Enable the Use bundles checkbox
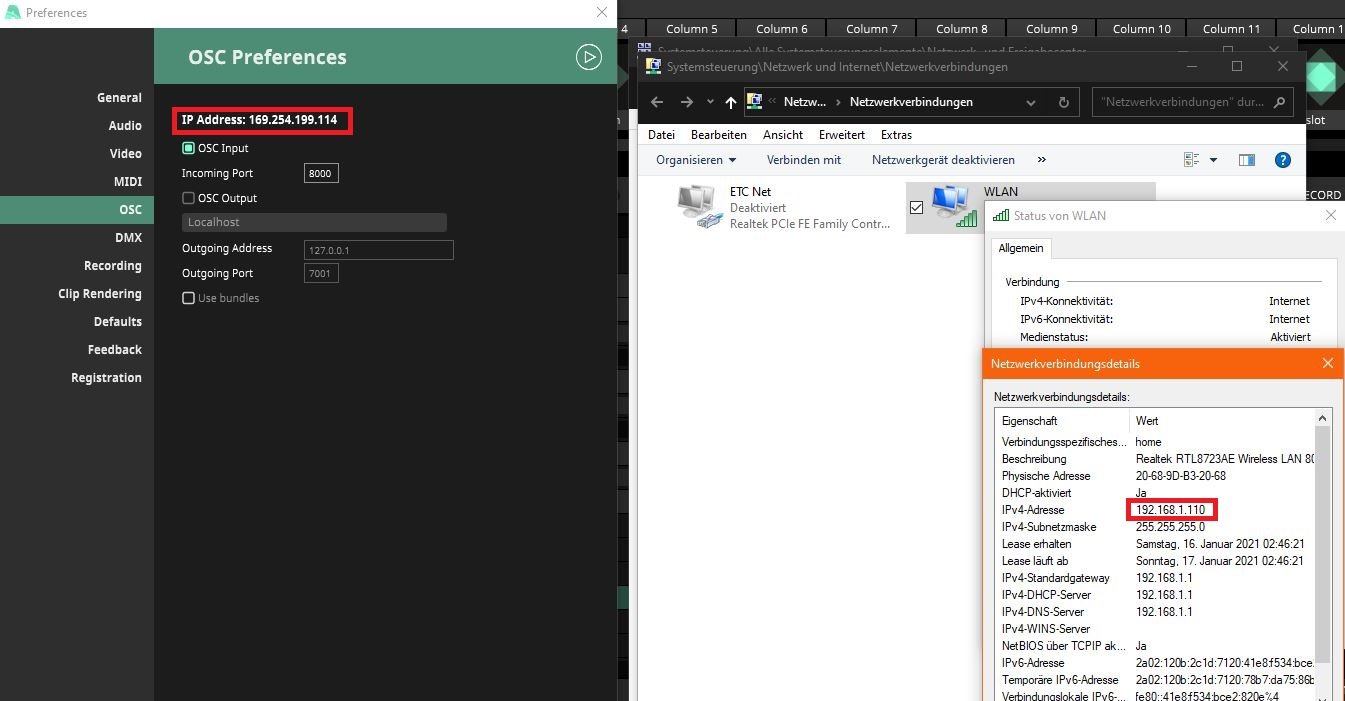 point(188,298)
